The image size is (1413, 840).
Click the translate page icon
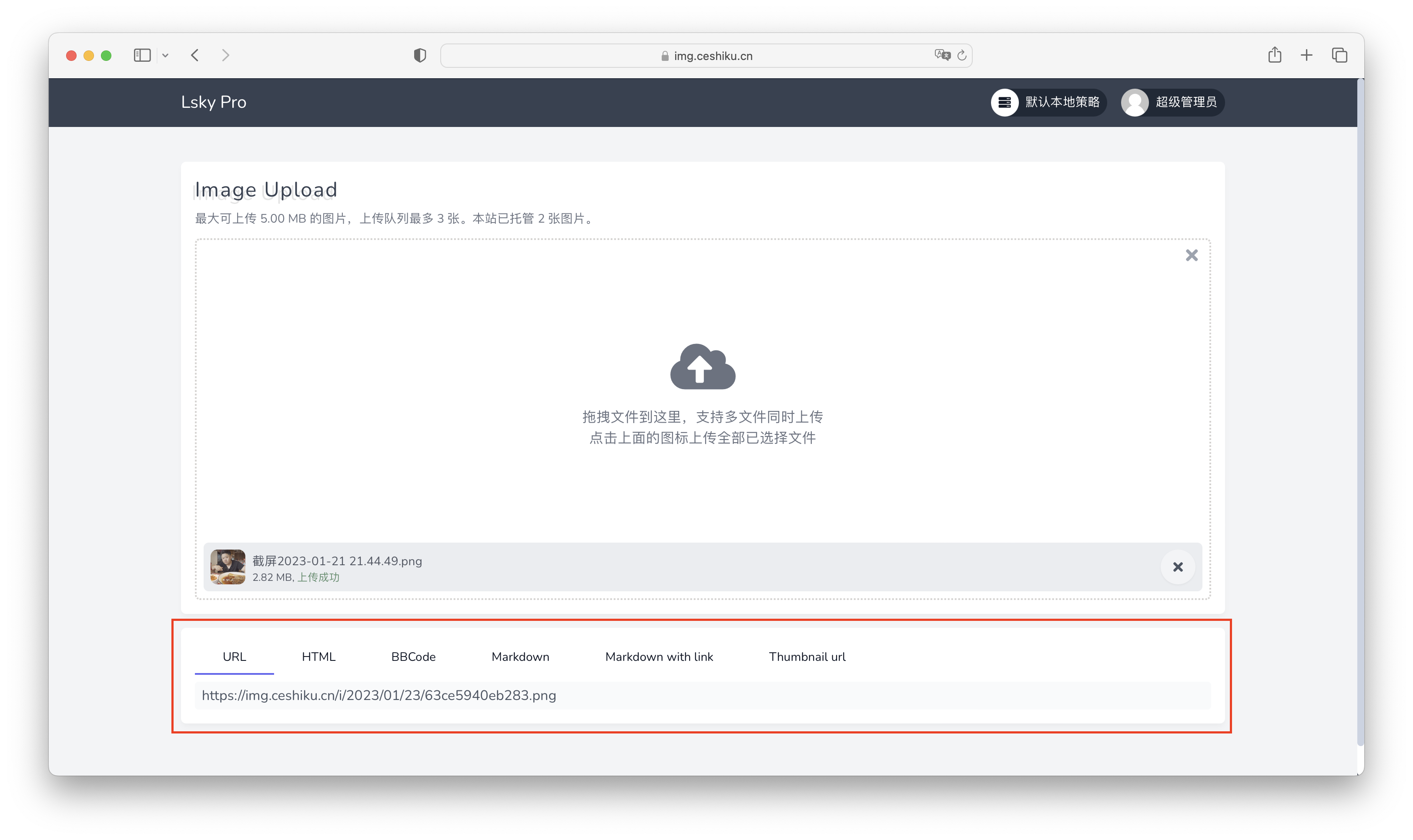coord(942,55)
